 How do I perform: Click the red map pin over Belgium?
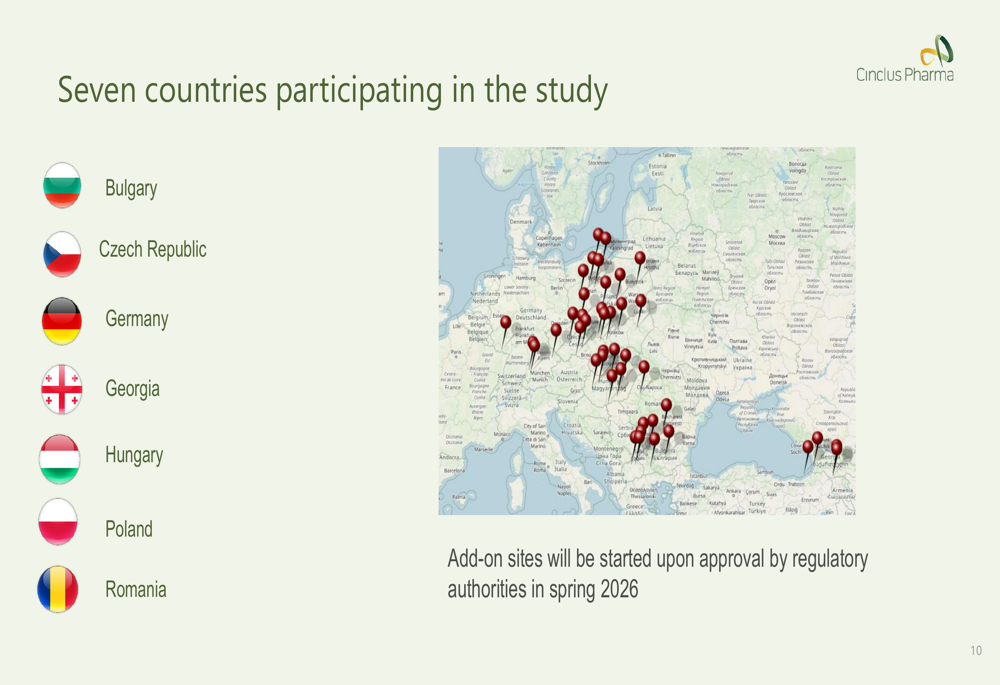point(506,323)
